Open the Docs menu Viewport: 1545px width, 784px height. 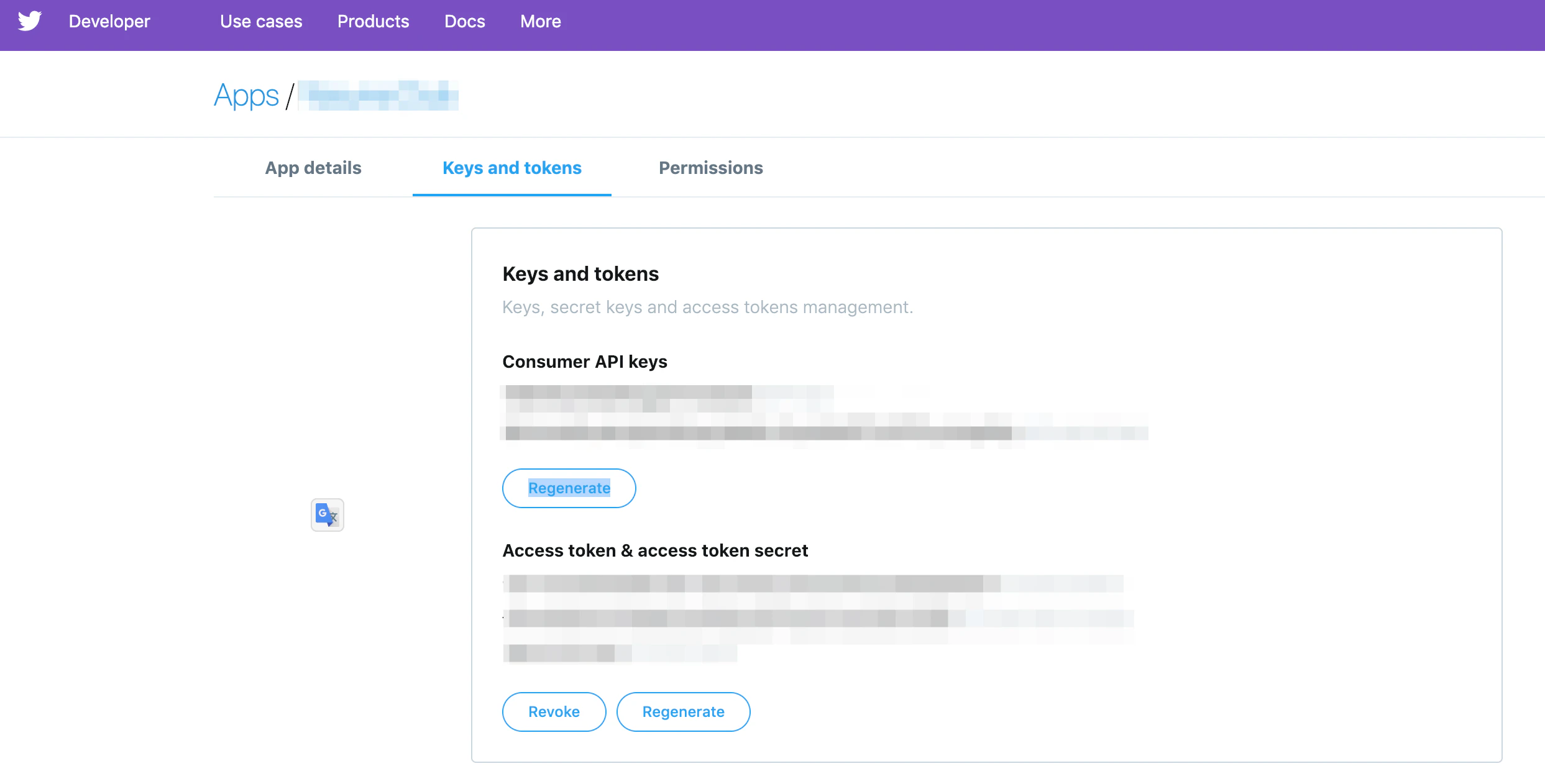(465, 21)
